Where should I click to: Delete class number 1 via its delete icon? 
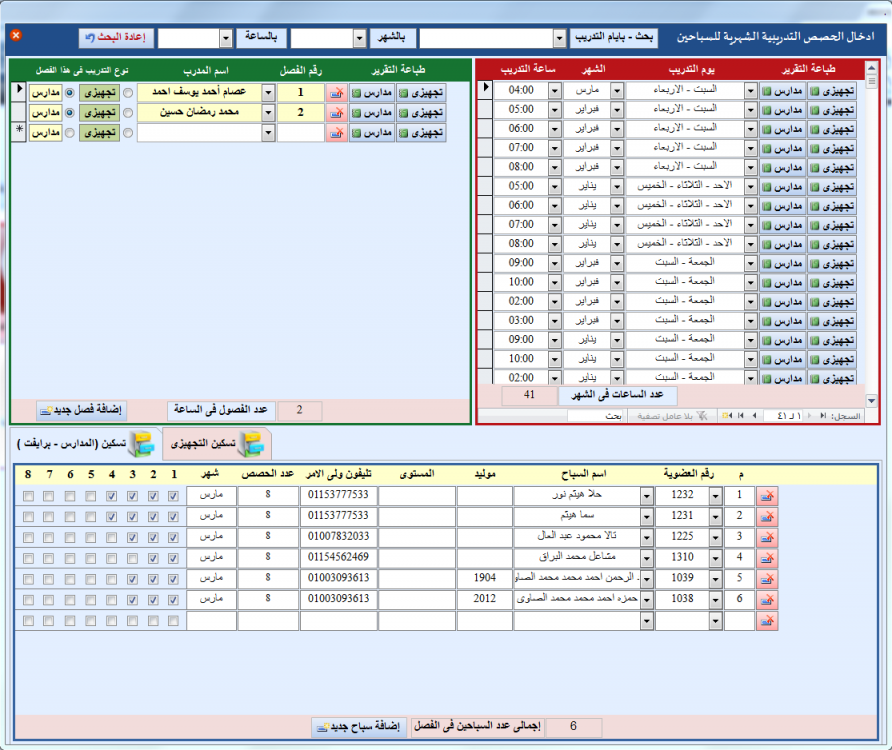tap(337, 93)
